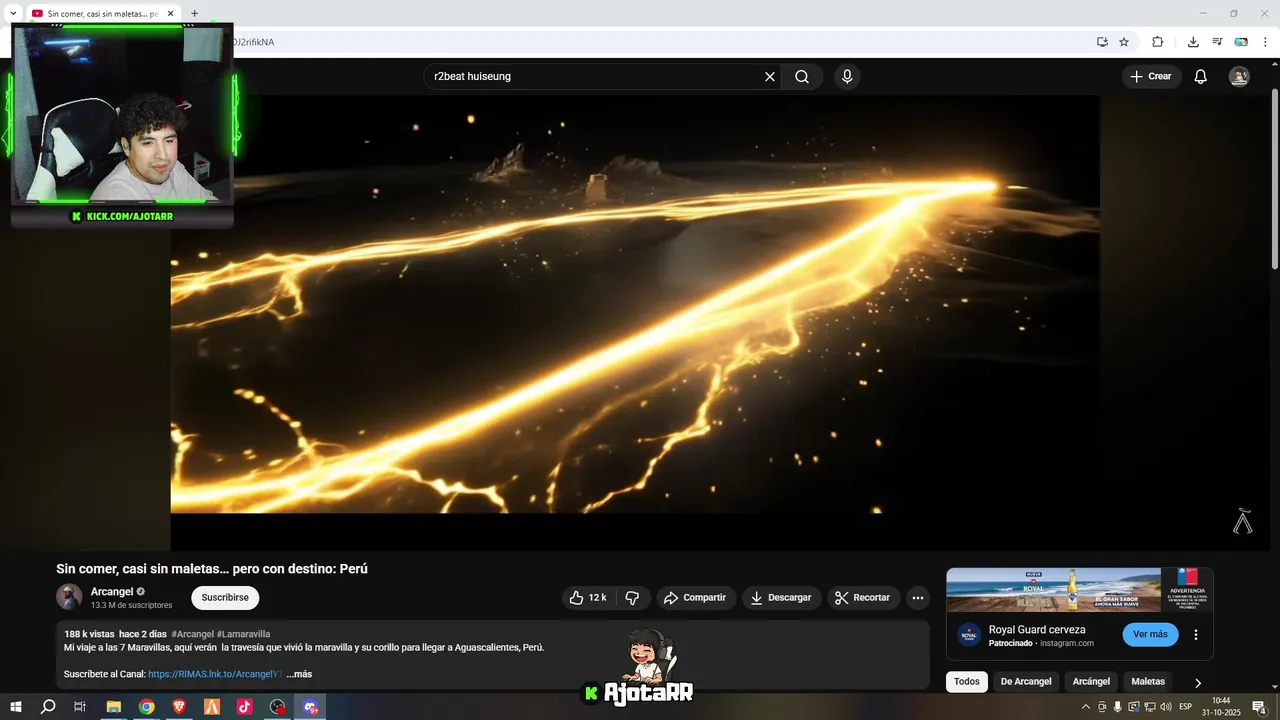
Task: Open the #Arcangel hashtag
Action: pos(193,634)
